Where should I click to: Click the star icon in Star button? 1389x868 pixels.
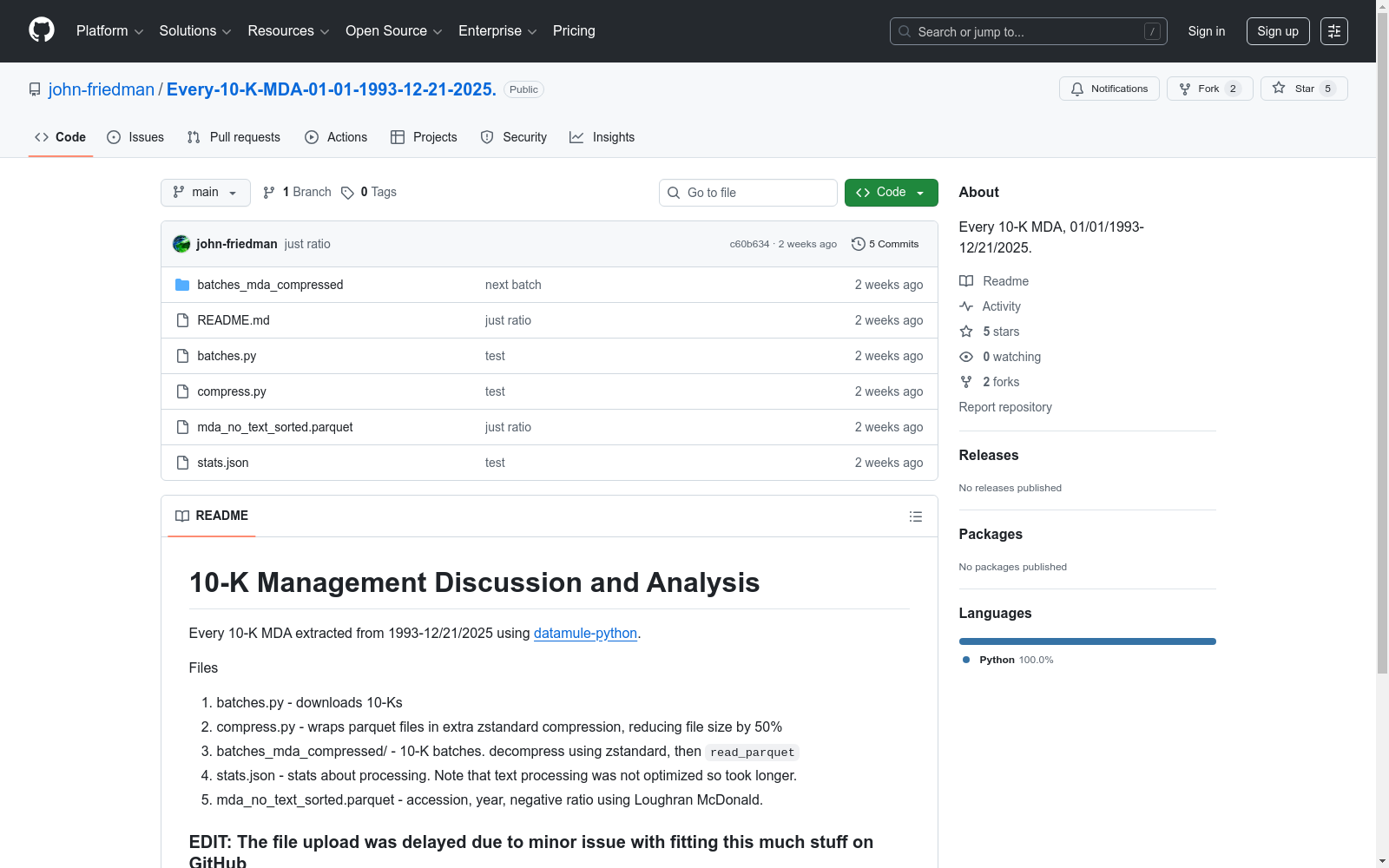coord(1279,88)
